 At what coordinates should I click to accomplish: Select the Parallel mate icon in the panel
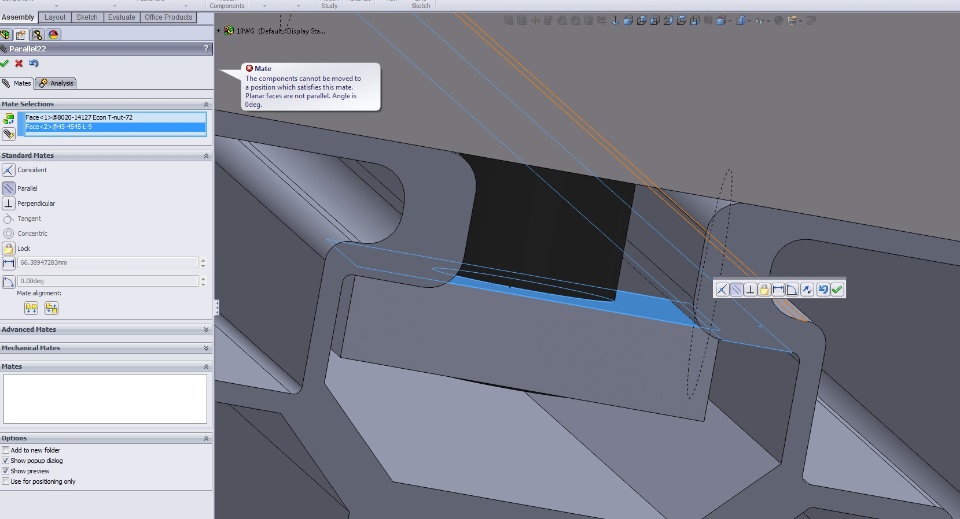click(9, 188)
